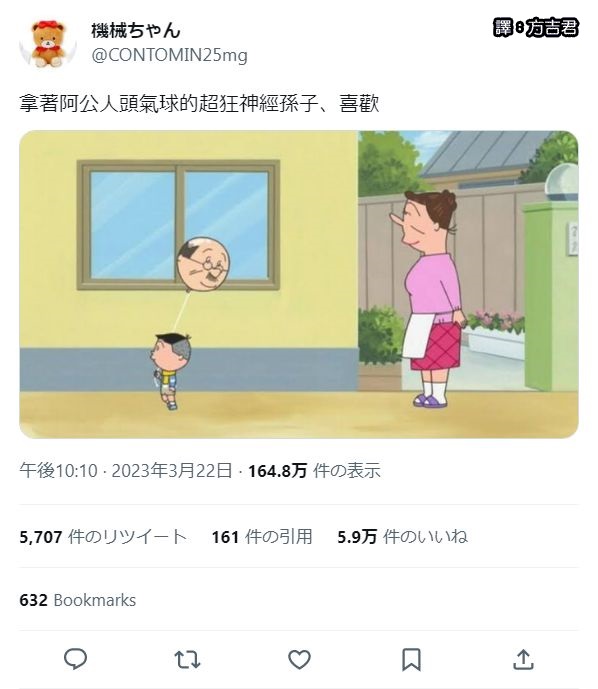View the 161 件の引用 quotes

click(262, 537)
